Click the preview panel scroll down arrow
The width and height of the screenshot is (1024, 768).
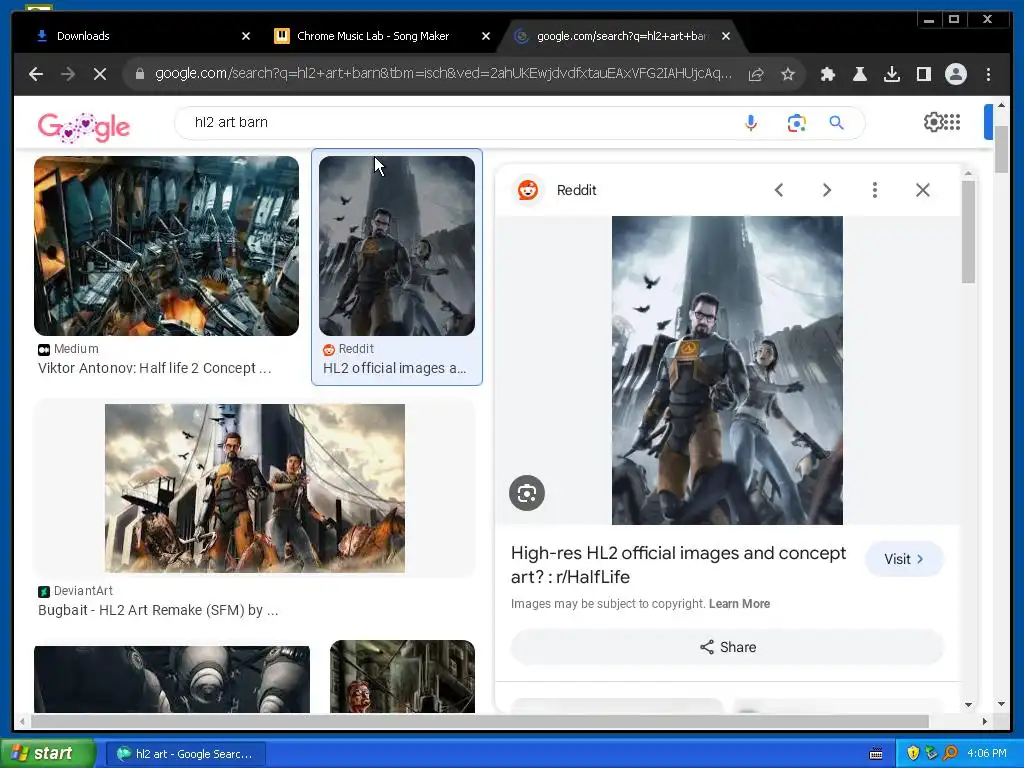(968, 705)
